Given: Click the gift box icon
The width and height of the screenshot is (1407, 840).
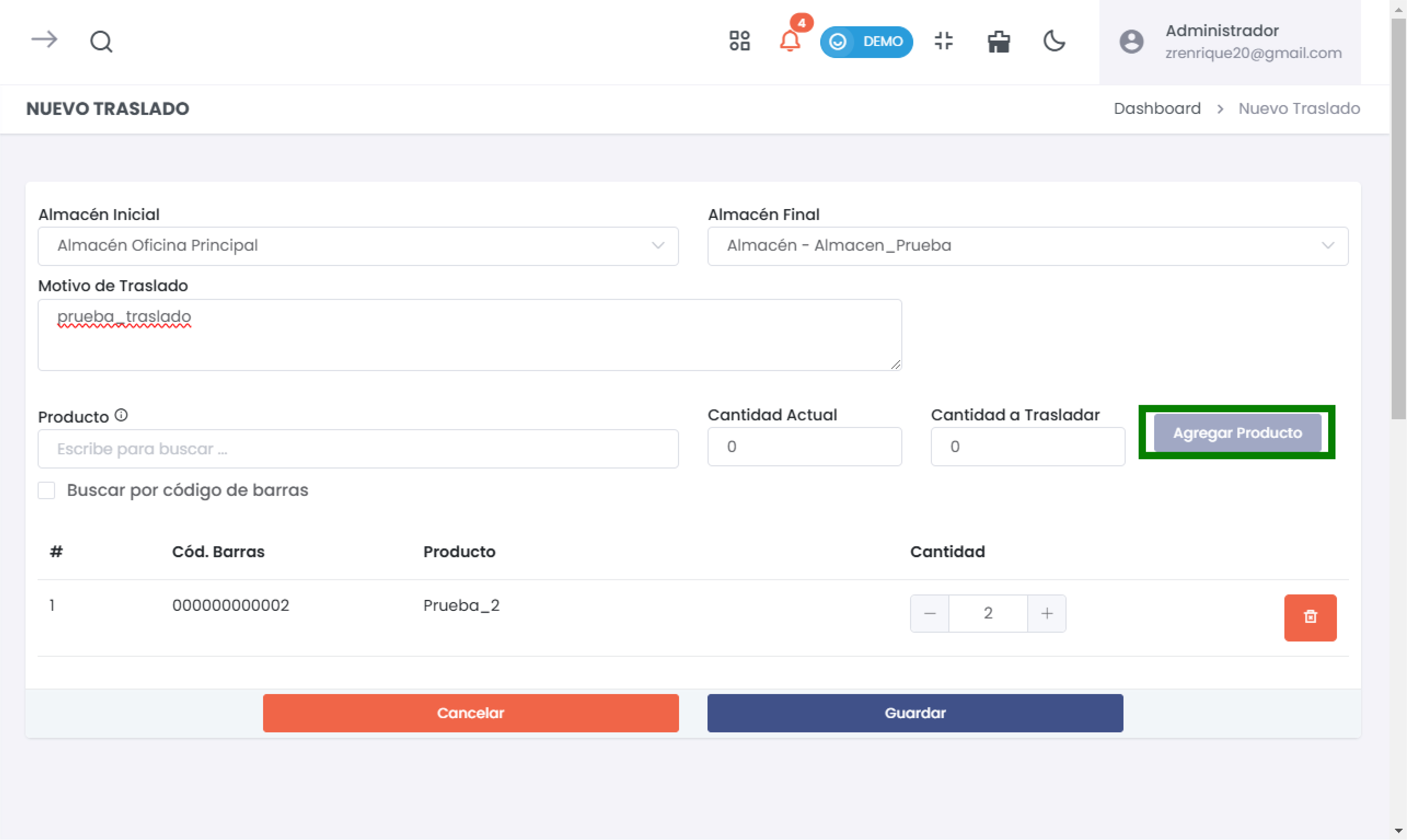Looking at the screenshot, I should coord(998,41).
